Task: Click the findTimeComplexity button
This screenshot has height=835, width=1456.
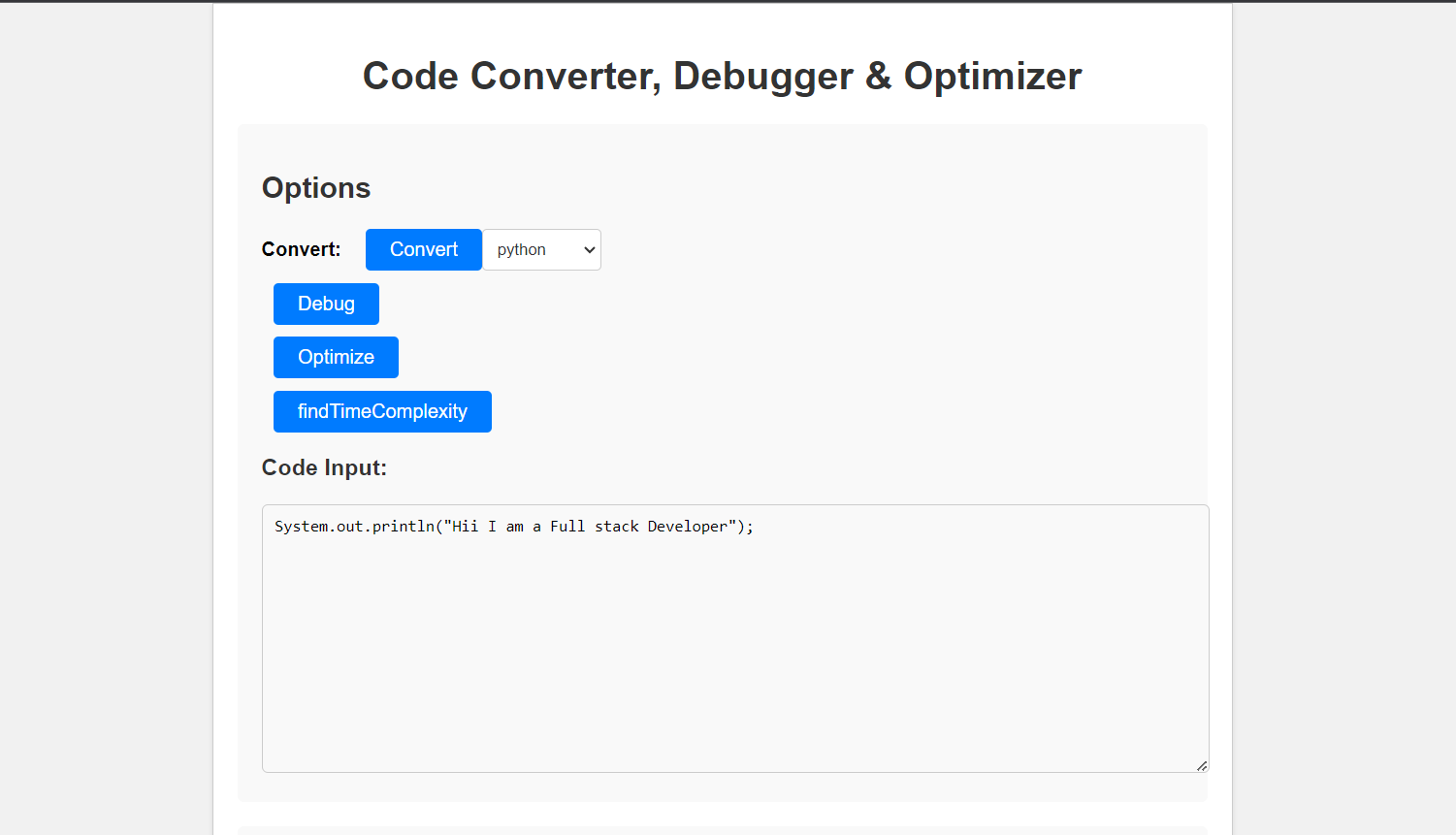Action: pos(382,412)
